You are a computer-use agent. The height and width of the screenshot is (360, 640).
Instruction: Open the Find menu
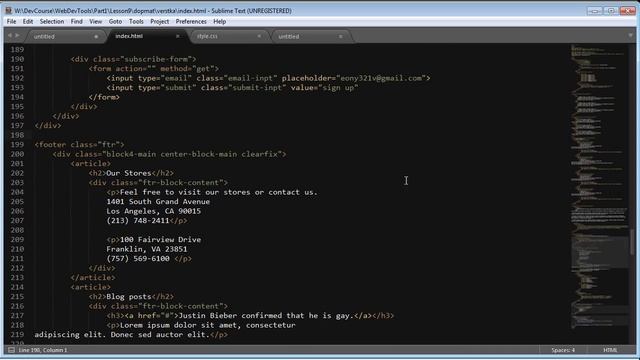click(x=76, y=22)
